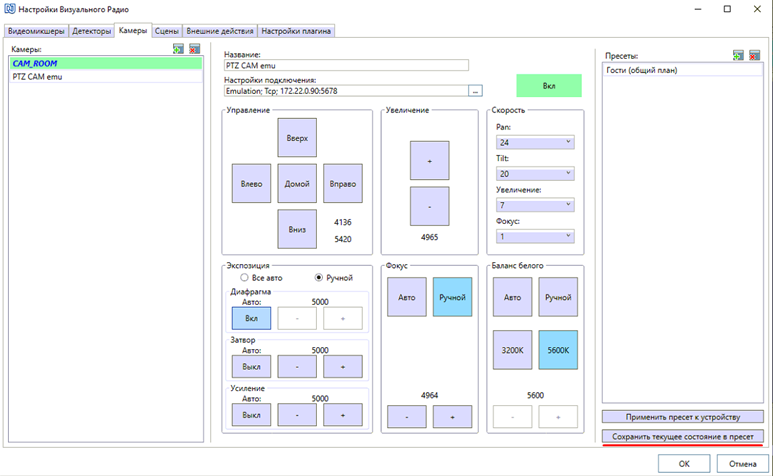Enable Ручной focus mode
This screenshot has height=476, width=773.
(453, 297)
